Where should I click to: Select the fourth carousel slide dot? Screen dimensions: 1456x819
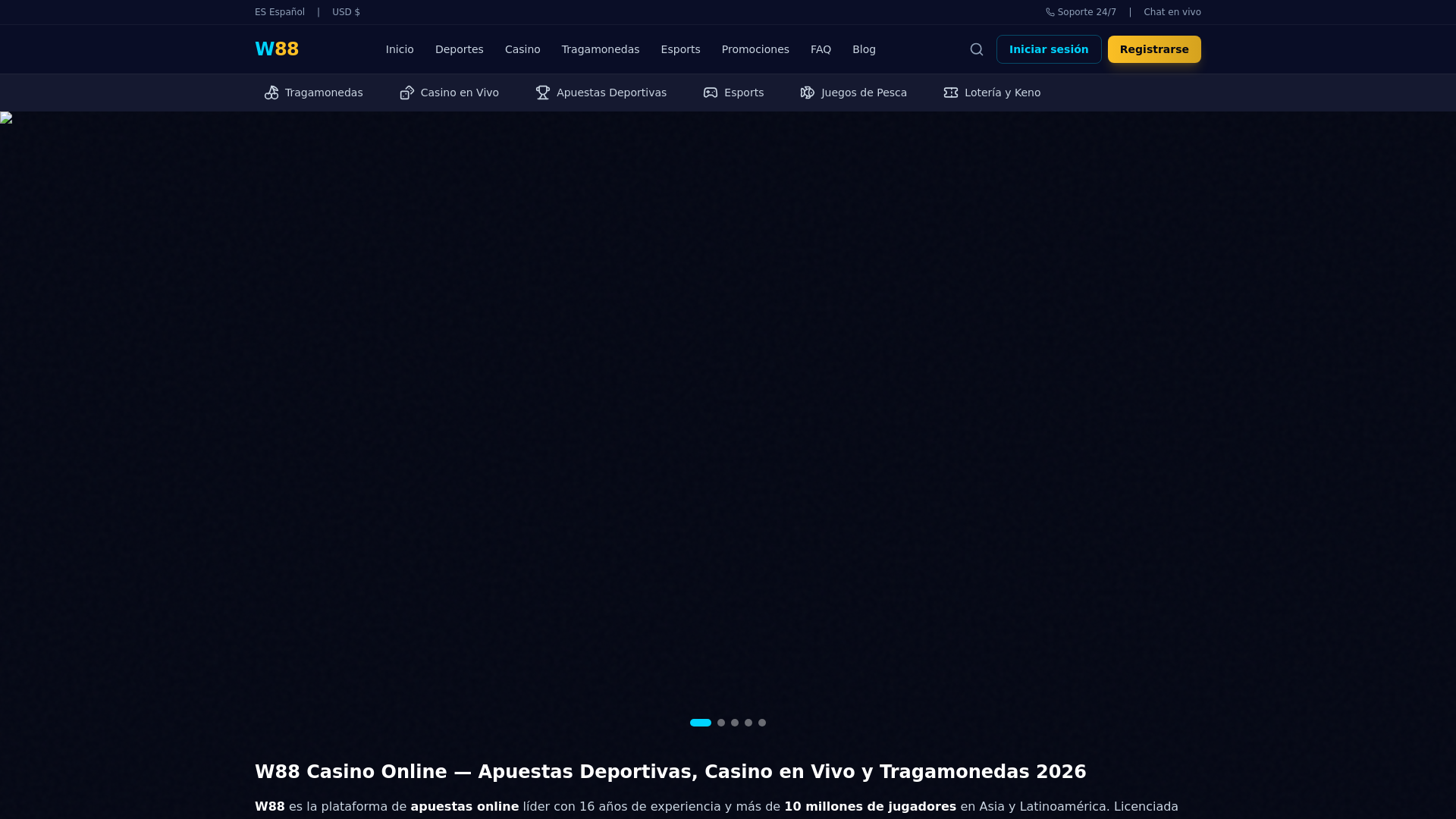748,723
